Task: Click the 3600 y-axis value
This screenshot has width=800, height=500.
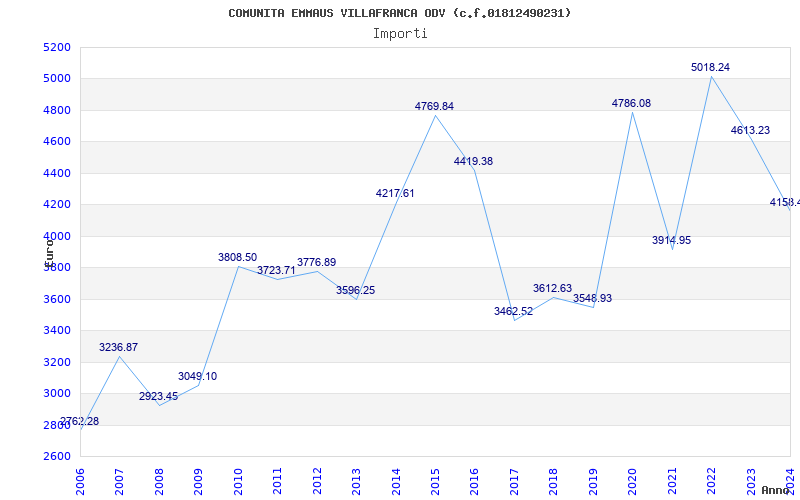Action: point(58,299)
